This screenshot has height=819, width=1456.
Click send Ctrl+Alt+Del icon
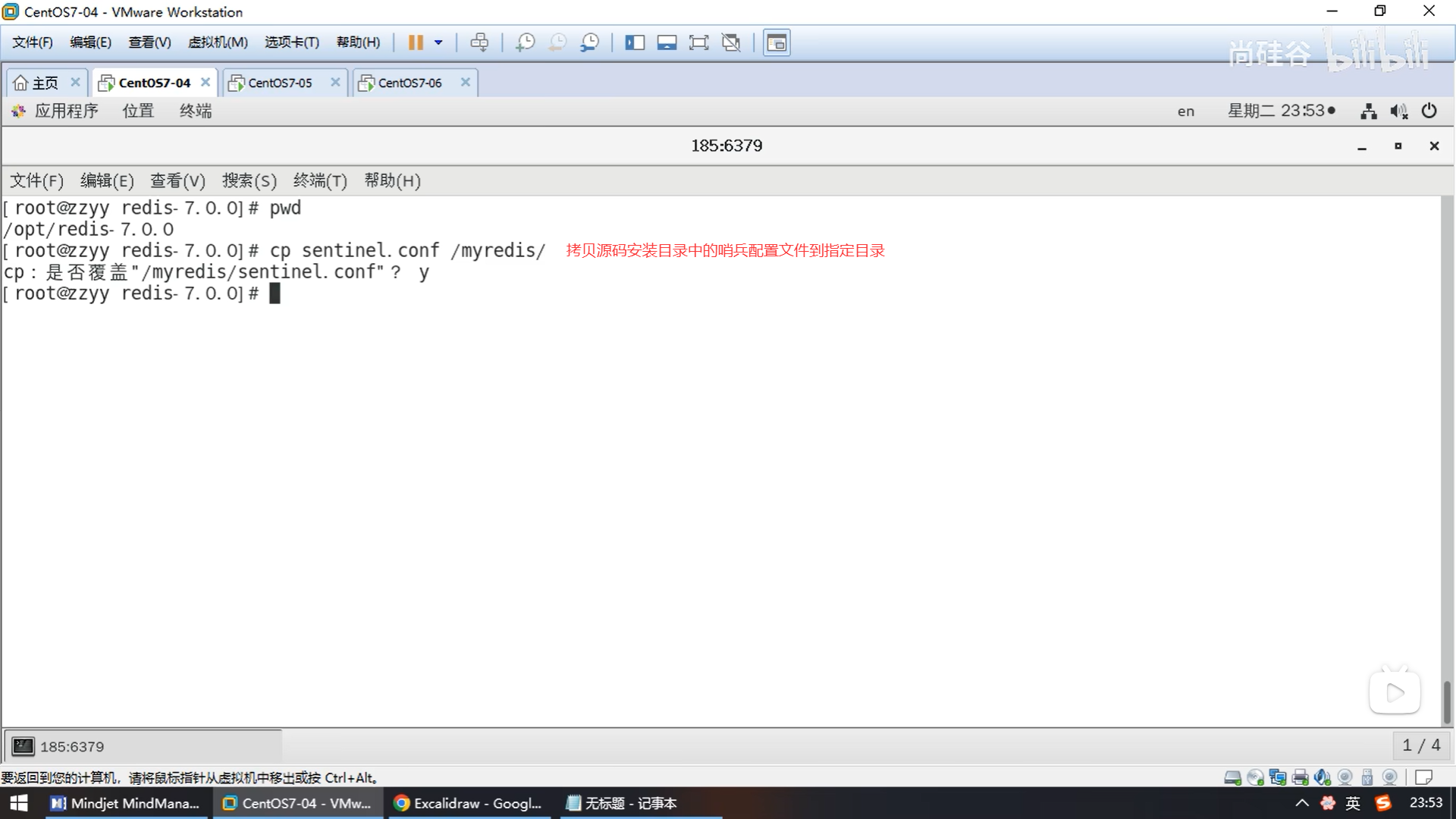pyautogui.click(x=479, y=42)
